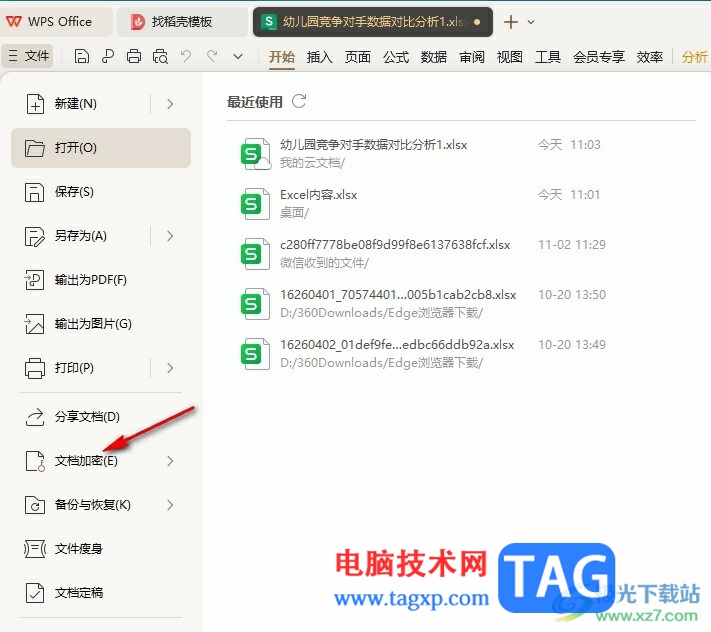Add a new tab with plus icon
Viewport: 711px width, 632px height.
[511, 22]
